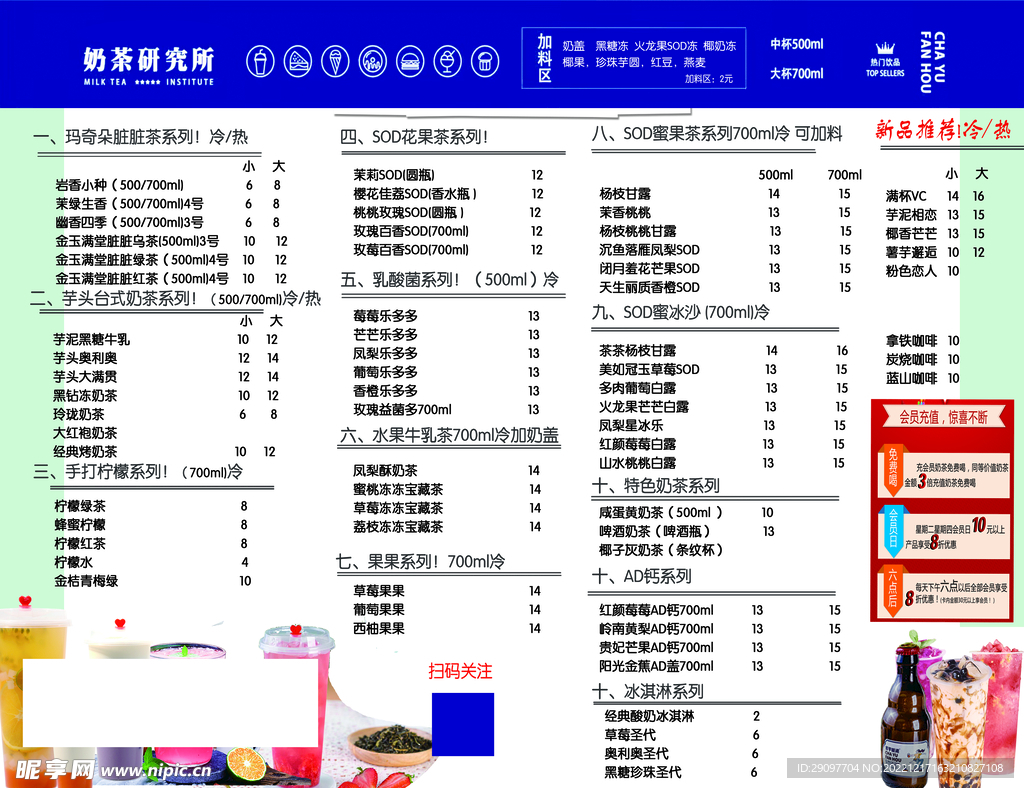The image size is (1024, 788).
Task: Click the 茉莉SOD(圆瓶) item
Action: pyautogui.click(x=394, y=175)
